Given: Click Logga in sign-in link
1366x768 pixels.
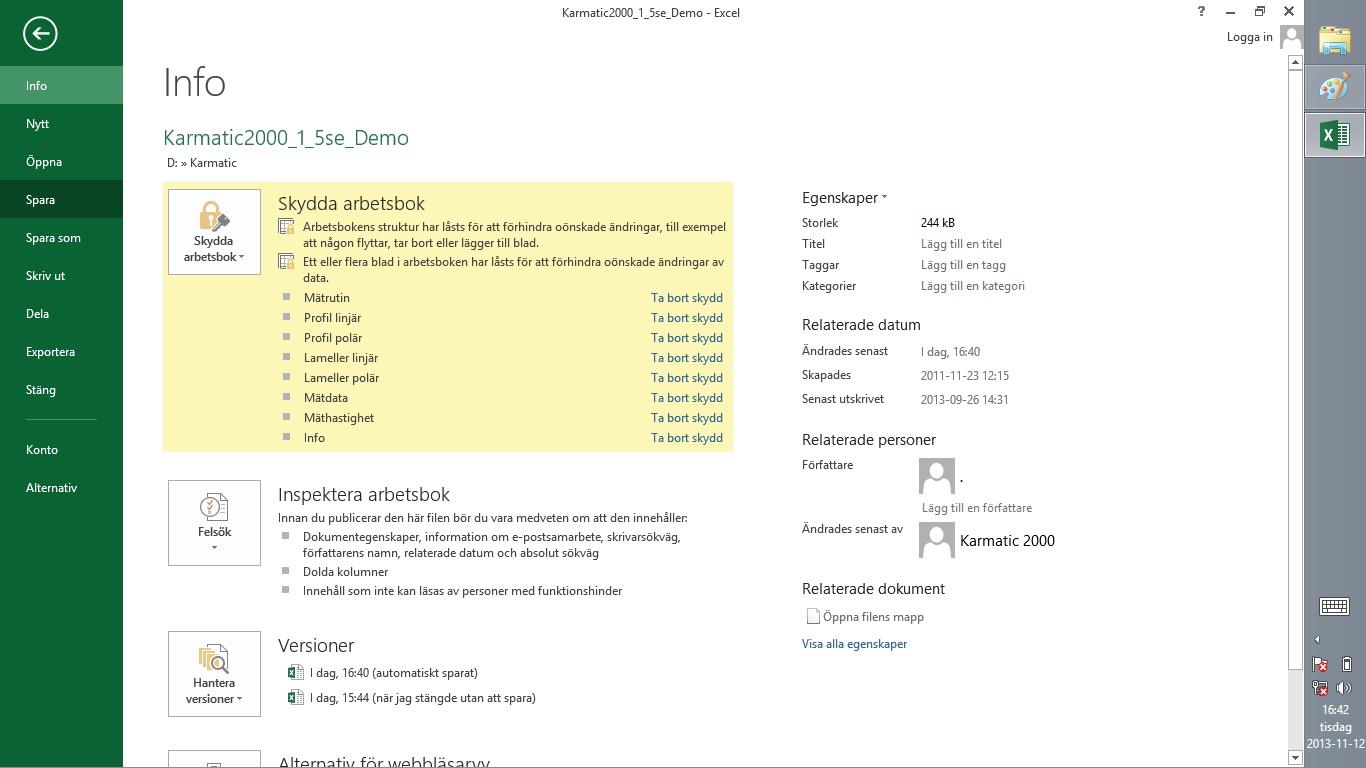Looking at the screenshot, I should tap(1250, 37).
